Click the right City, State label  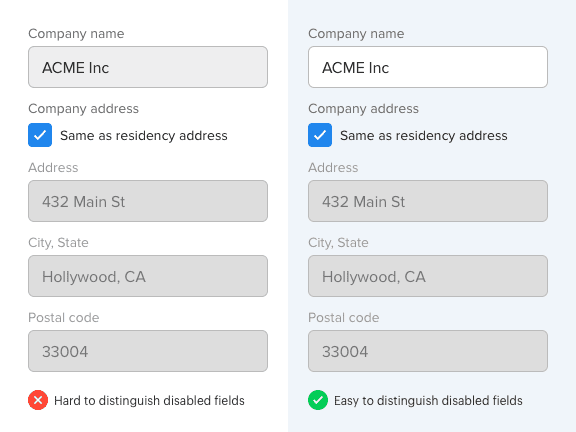(x=338, y=243)
